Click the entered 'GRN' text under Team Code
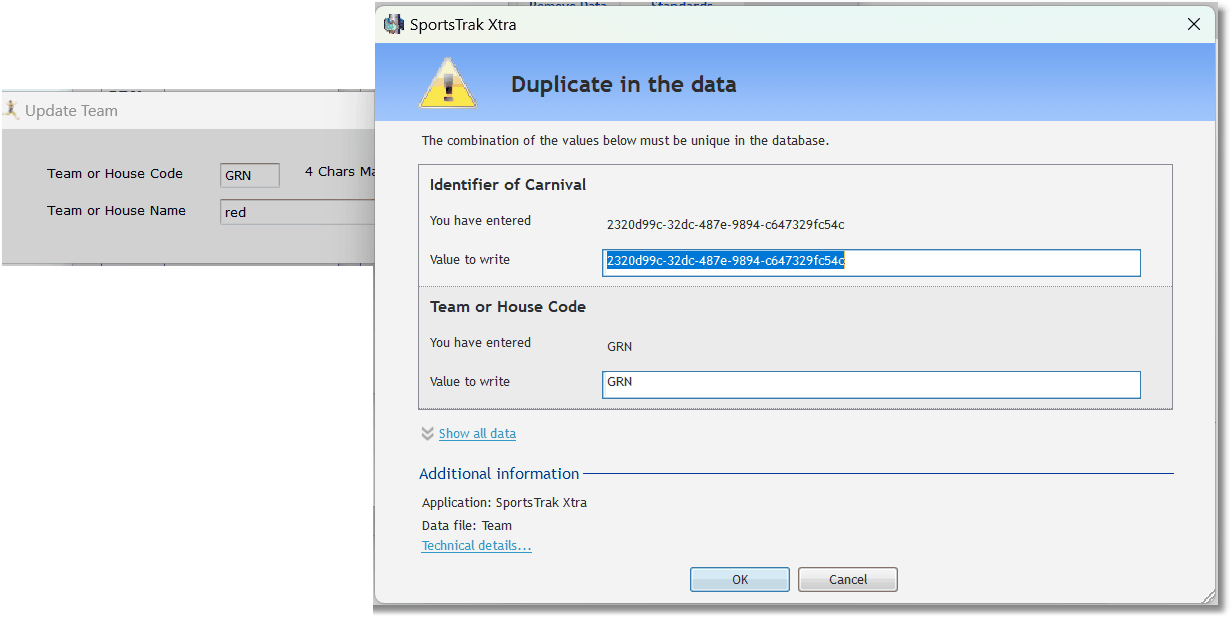The image size is (1232, 619). [x=620, y=347]
